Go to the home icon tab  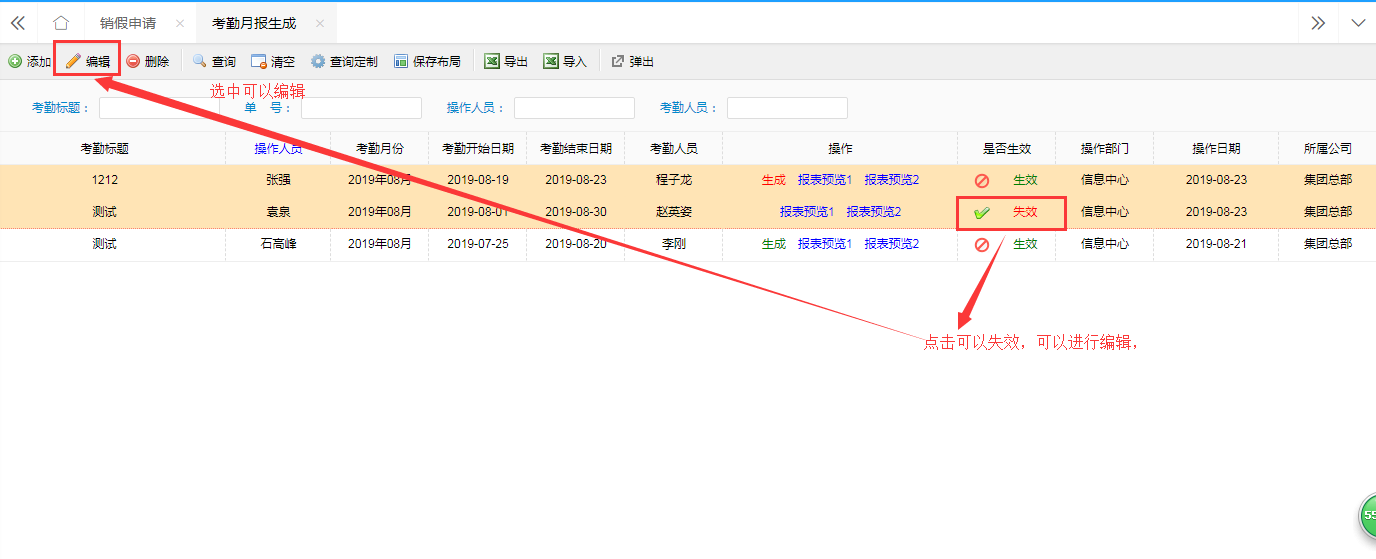point(61,23)
